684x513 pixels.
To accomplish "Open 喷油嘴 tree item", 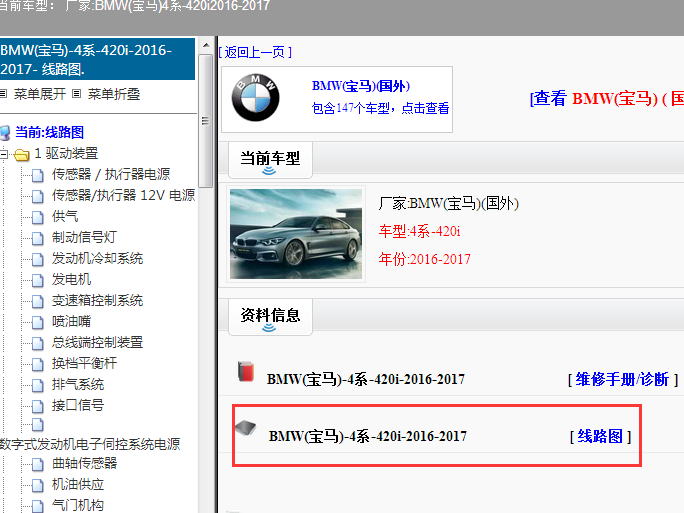I will pos(72,321).
